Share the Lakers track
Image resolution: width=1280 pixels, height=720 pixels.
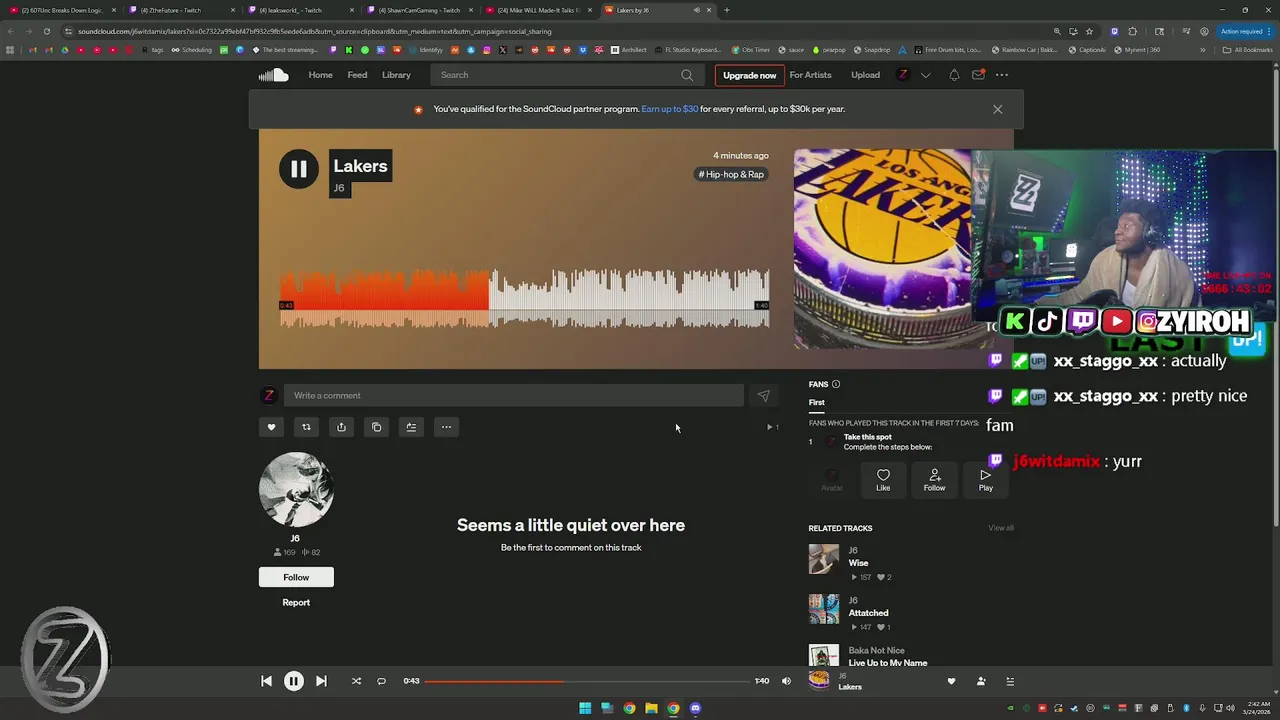point(341,427)
